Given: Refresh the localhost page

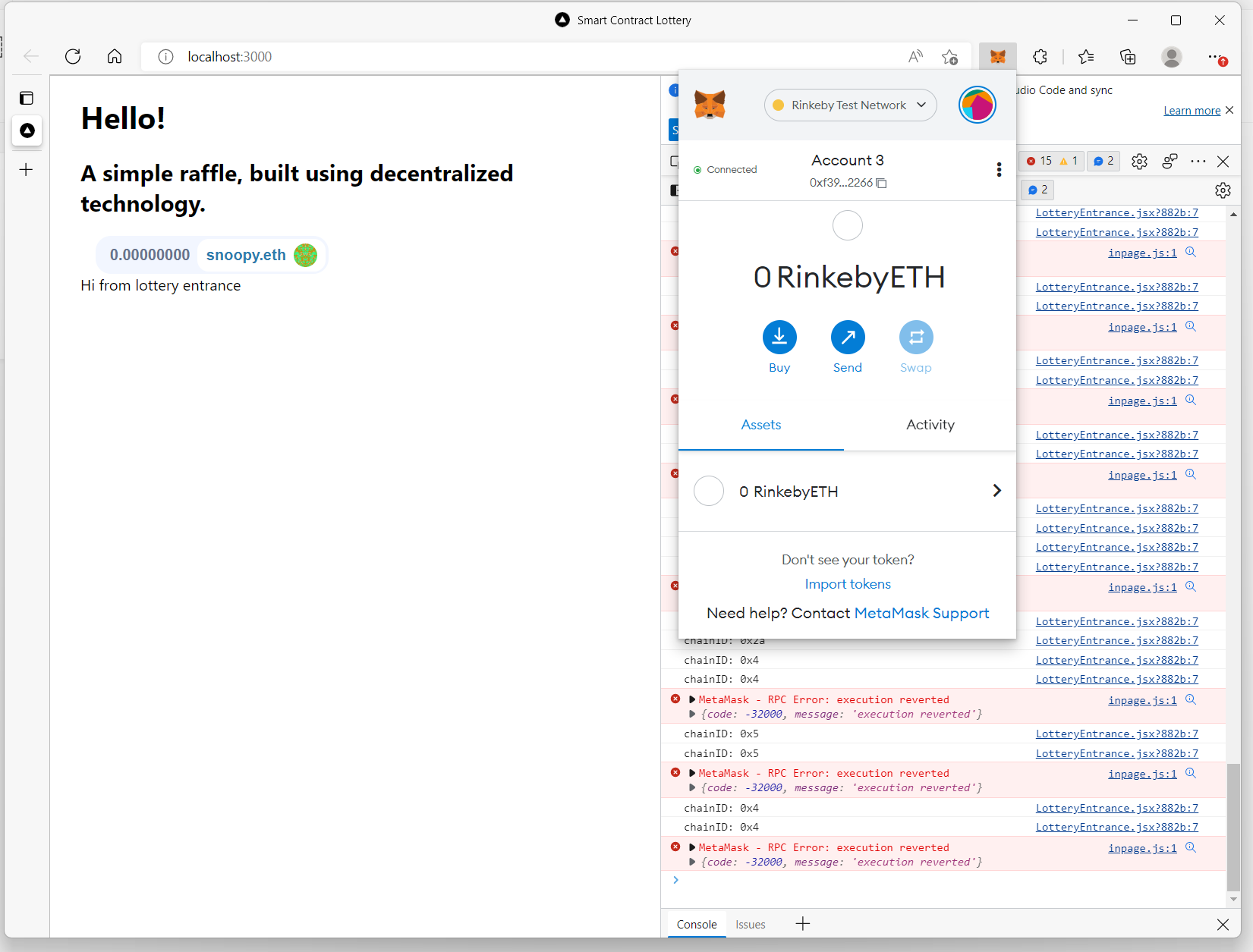Looking at the screenshot, I should point(73,56).
